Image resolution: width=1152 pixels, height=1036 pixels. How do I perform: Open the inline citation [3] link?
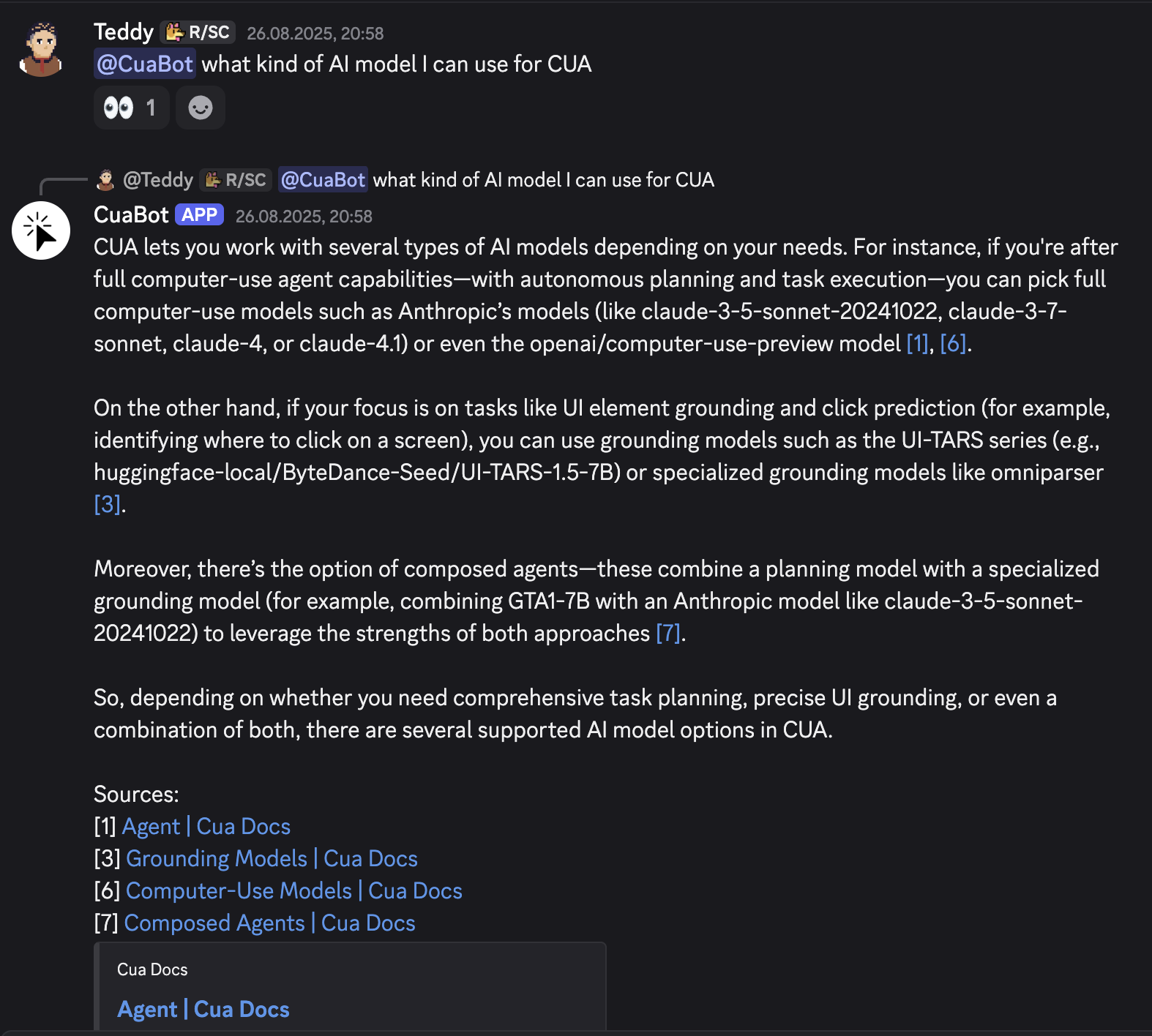[x=107, y=505]
